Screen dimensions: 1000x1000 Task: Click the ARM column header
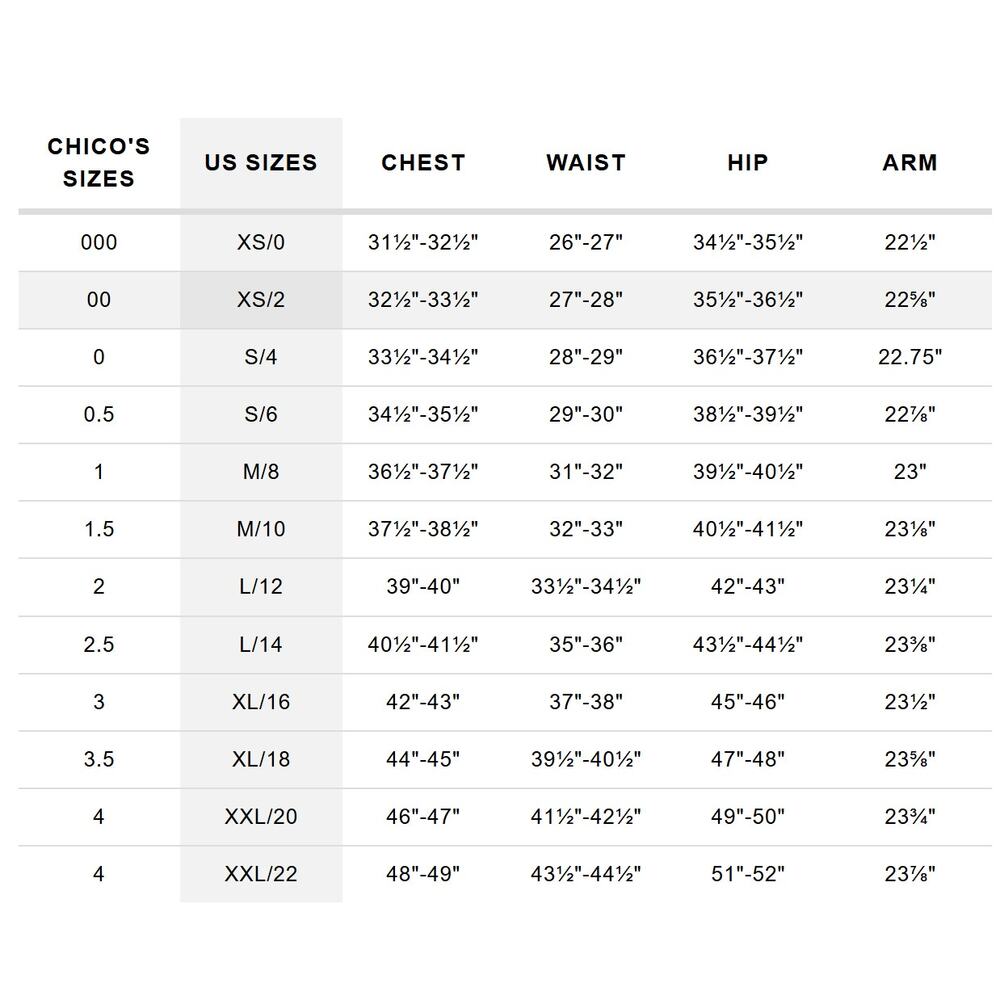(x=910, y=163)
